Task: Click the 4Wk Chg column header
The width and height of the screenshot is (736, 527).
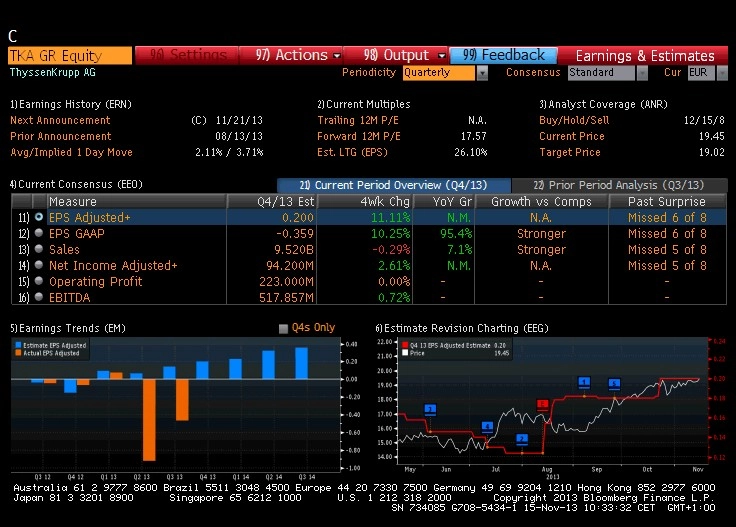Action: (365, 201)
